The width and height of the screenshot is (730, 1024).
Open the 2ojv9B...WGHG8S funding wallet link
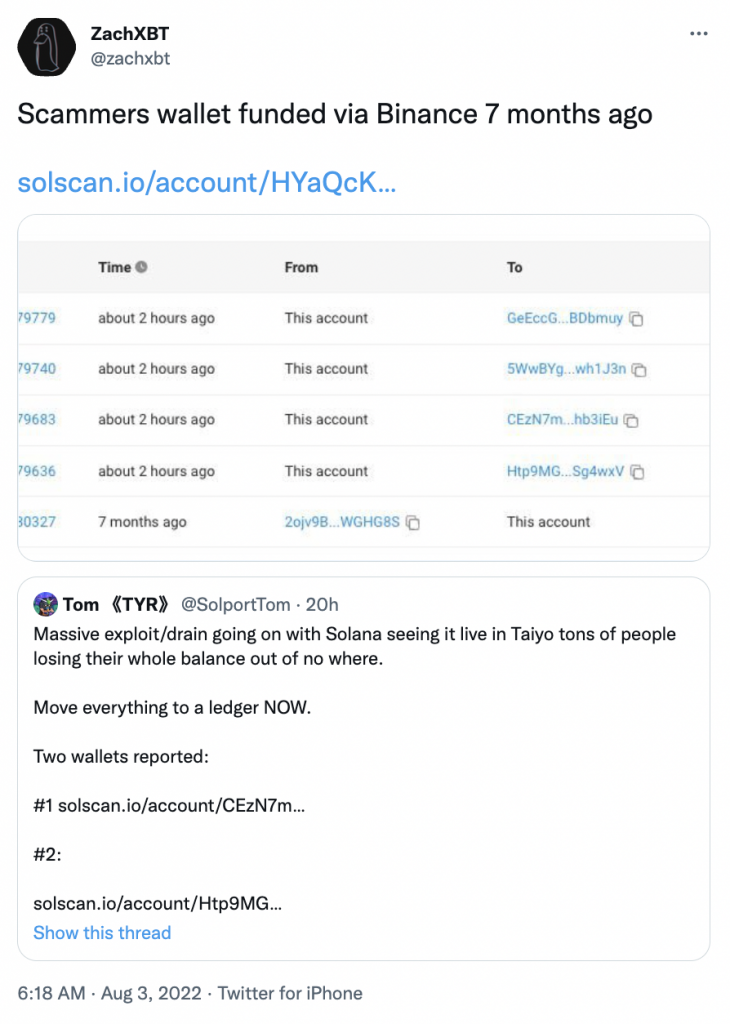pos(342,522)
